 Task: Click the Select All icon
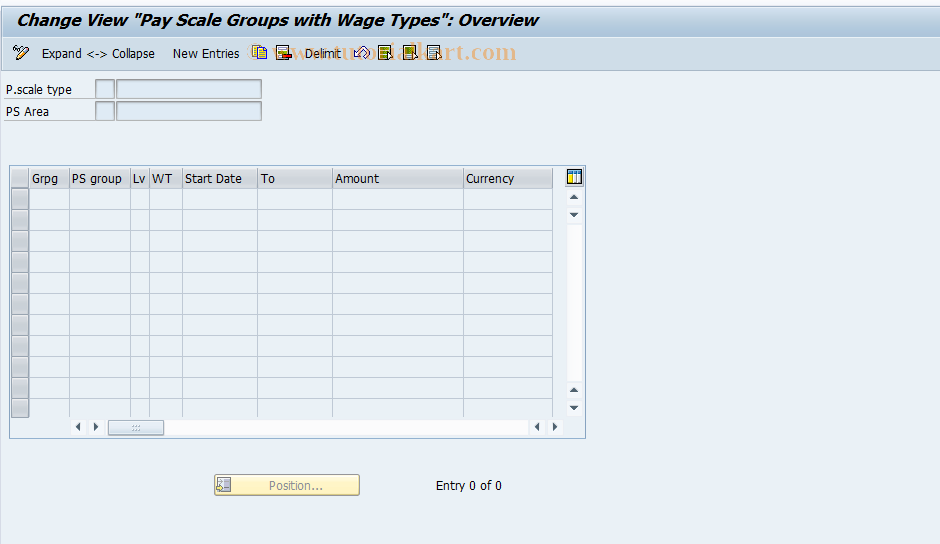click(x=385, y=53)
